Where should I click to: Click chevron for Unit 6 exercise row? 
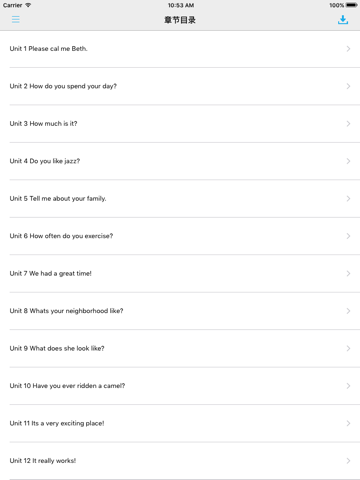tap(348, 236)
